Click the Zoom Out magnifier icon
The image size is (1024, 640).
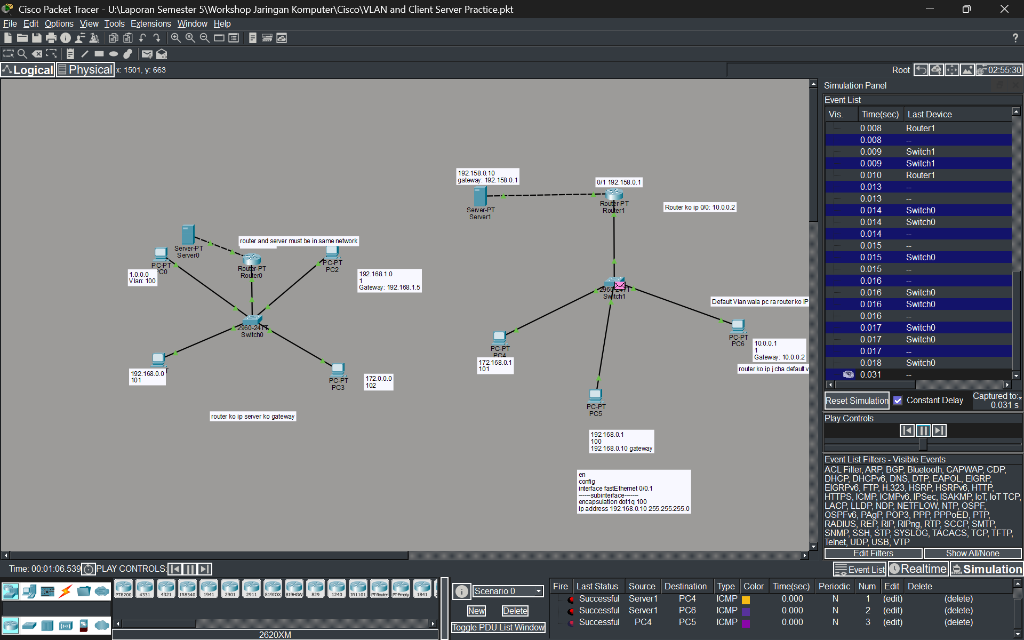pyautogui.click(x=204, y=38)
